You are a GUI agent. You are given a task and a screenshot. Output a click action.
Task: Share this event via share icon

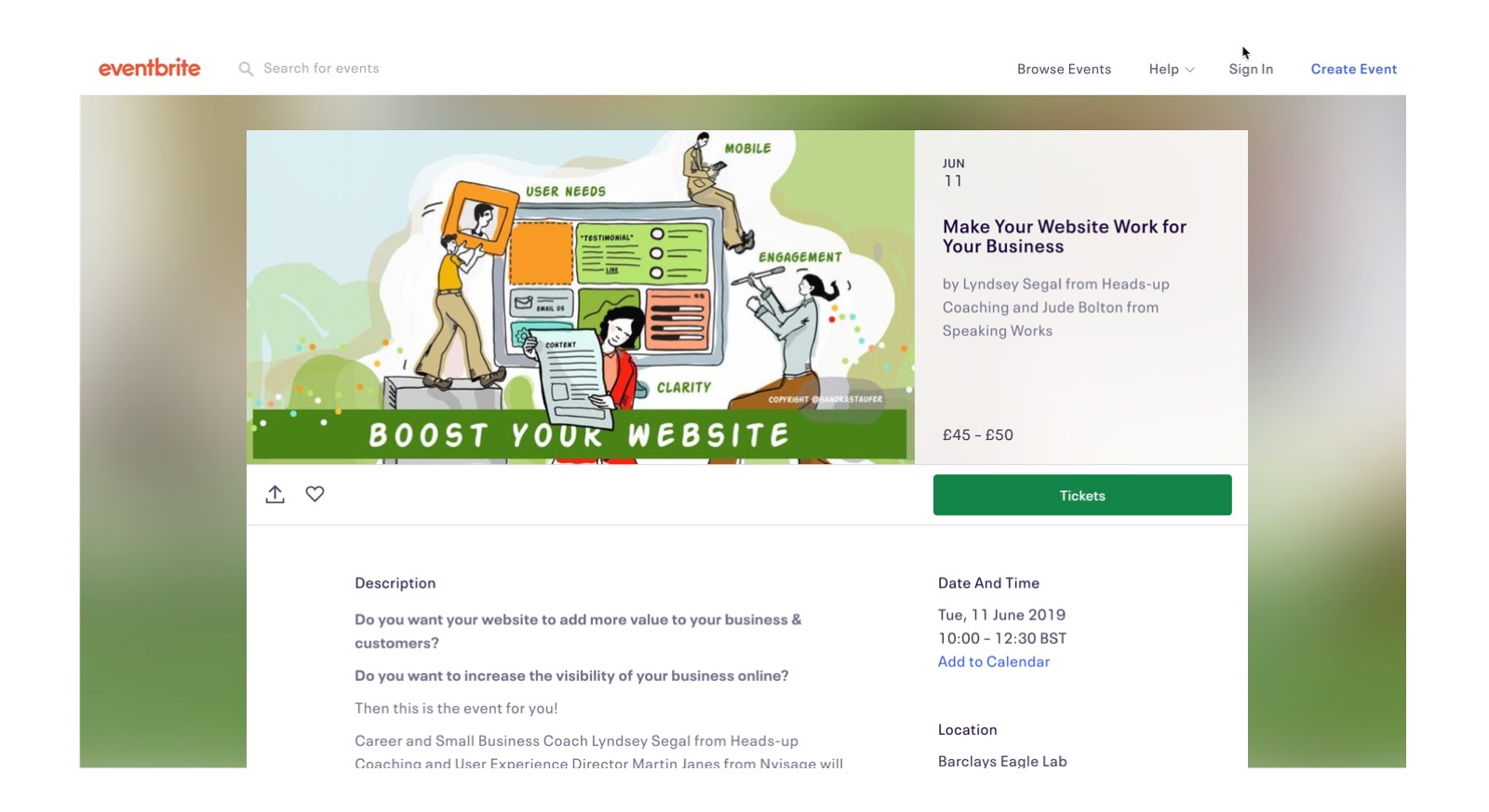click(275, 494)
